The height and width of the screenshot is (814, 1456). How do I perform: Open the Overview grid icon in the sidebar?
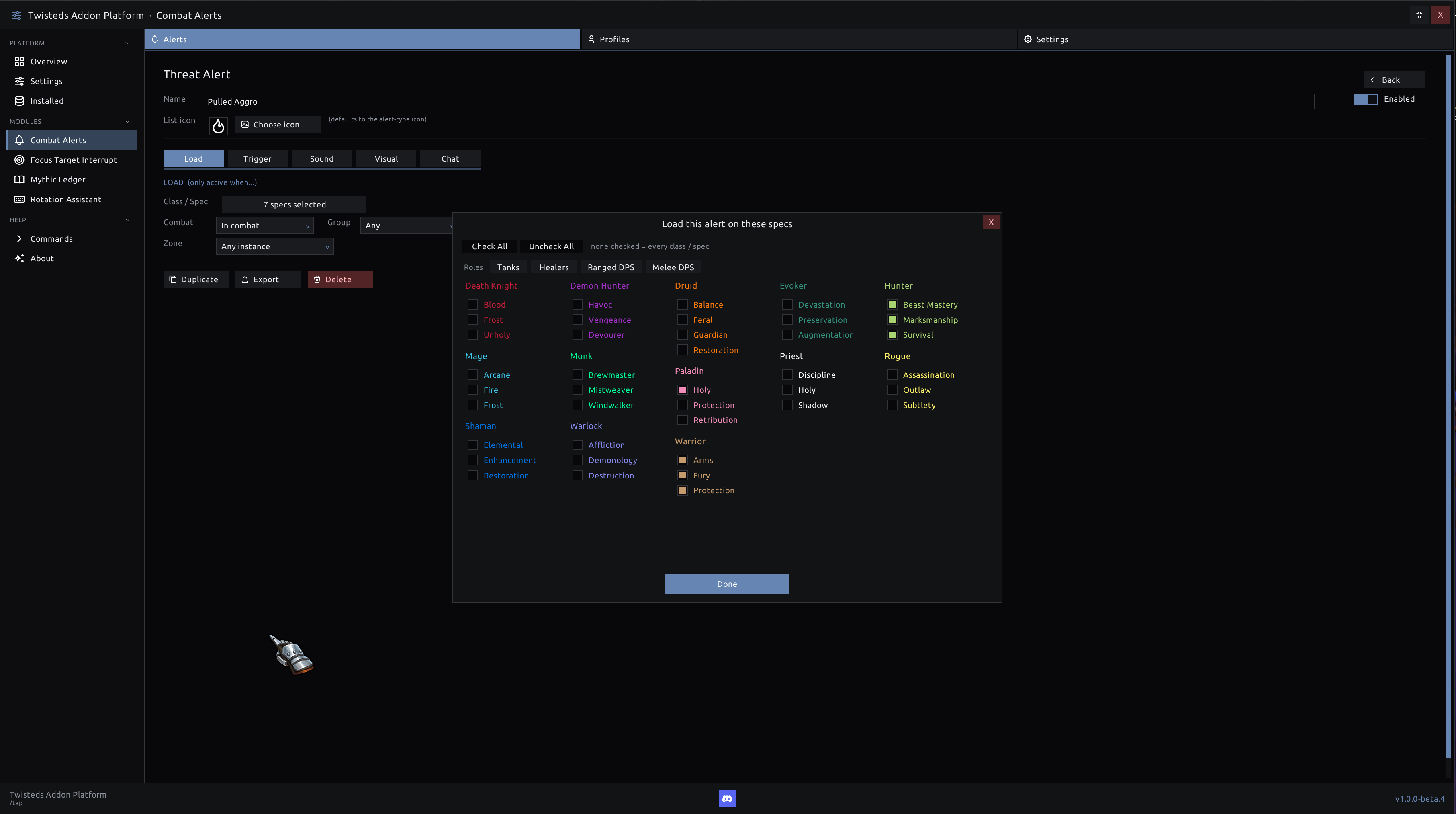pyautogui.click(x=19, y=61)
